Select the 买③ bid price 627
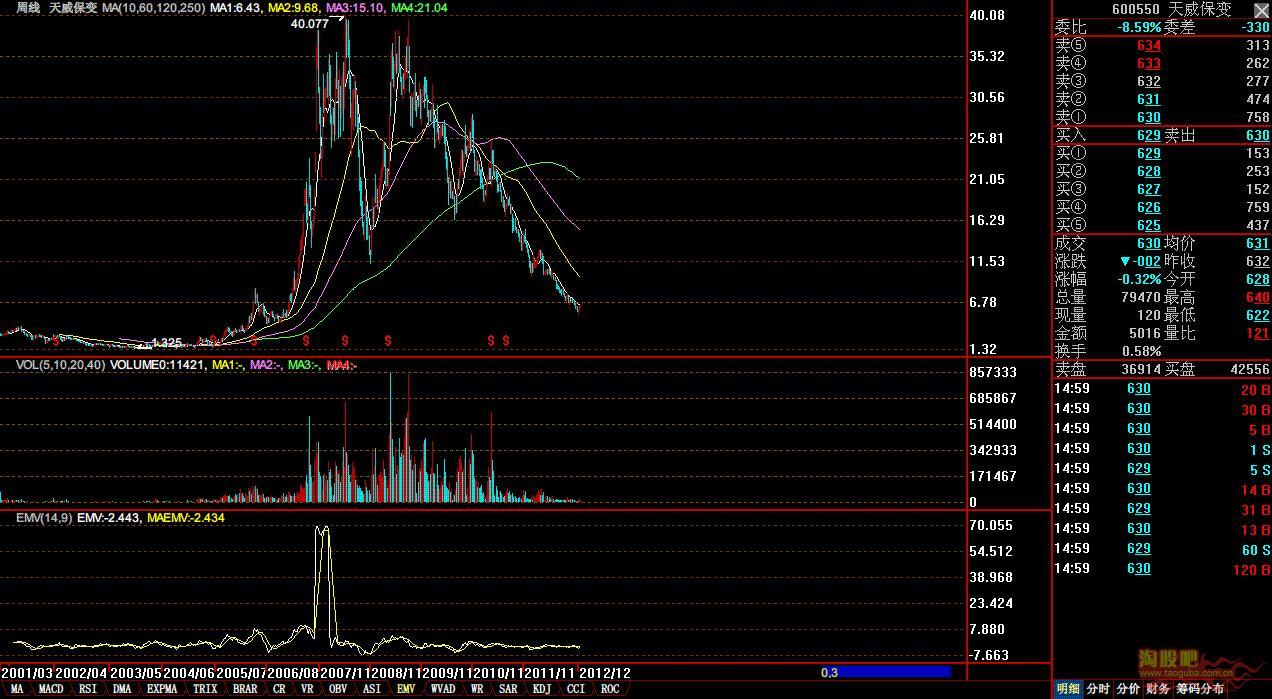The image size is (1272, 699). coord(1149,189)
